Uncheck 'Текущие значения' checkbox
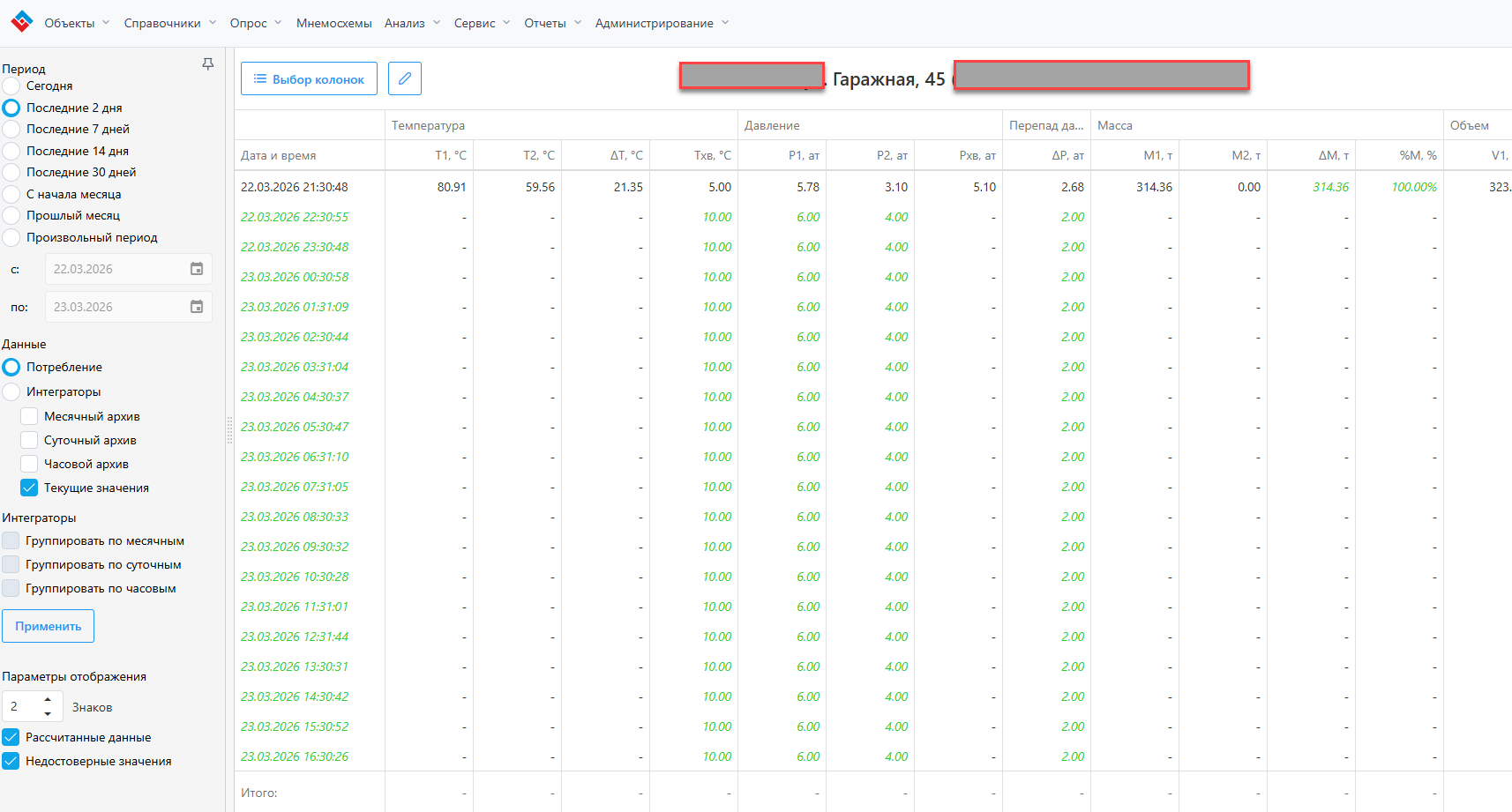1512x812 pixels. coord(29,488)
